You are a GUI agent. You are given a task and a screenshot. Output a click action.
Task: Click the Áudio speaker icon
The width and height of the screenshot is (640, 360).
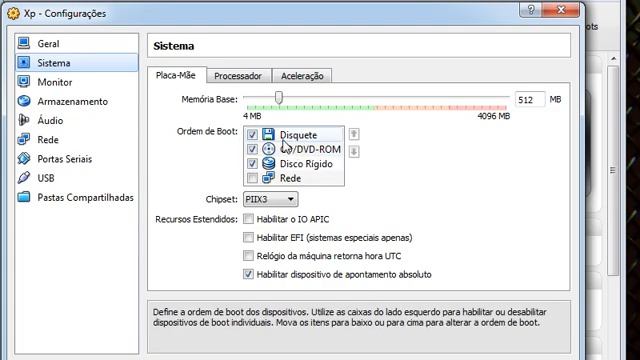24,120
